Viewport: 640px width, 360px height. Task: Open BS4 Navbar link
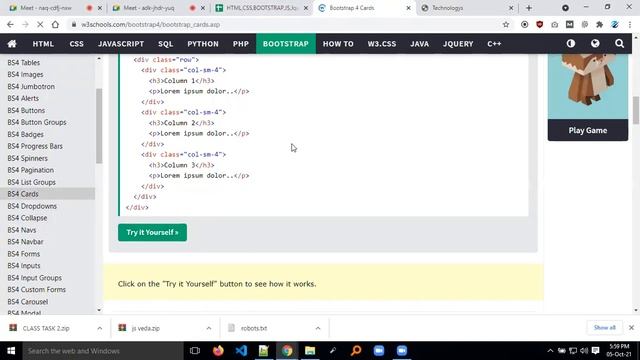point(25,242)
